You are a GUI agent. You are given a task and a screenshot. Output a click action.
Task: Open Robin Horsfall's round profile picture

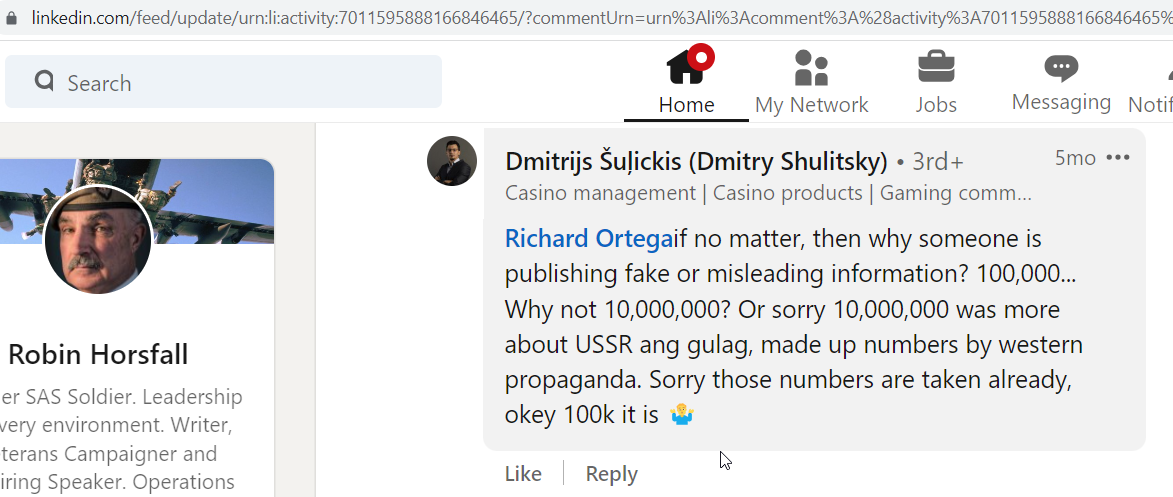click(x=98, y=240)
